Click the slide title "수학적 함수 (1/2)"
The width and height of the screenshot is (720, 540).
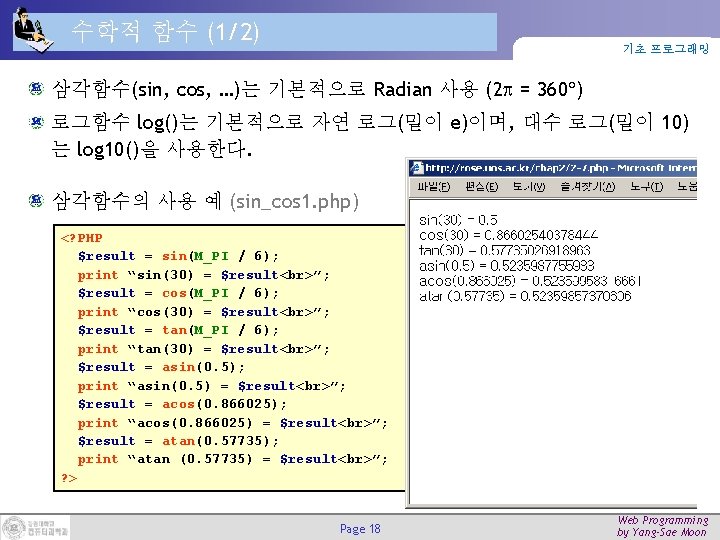coord(165,32)
